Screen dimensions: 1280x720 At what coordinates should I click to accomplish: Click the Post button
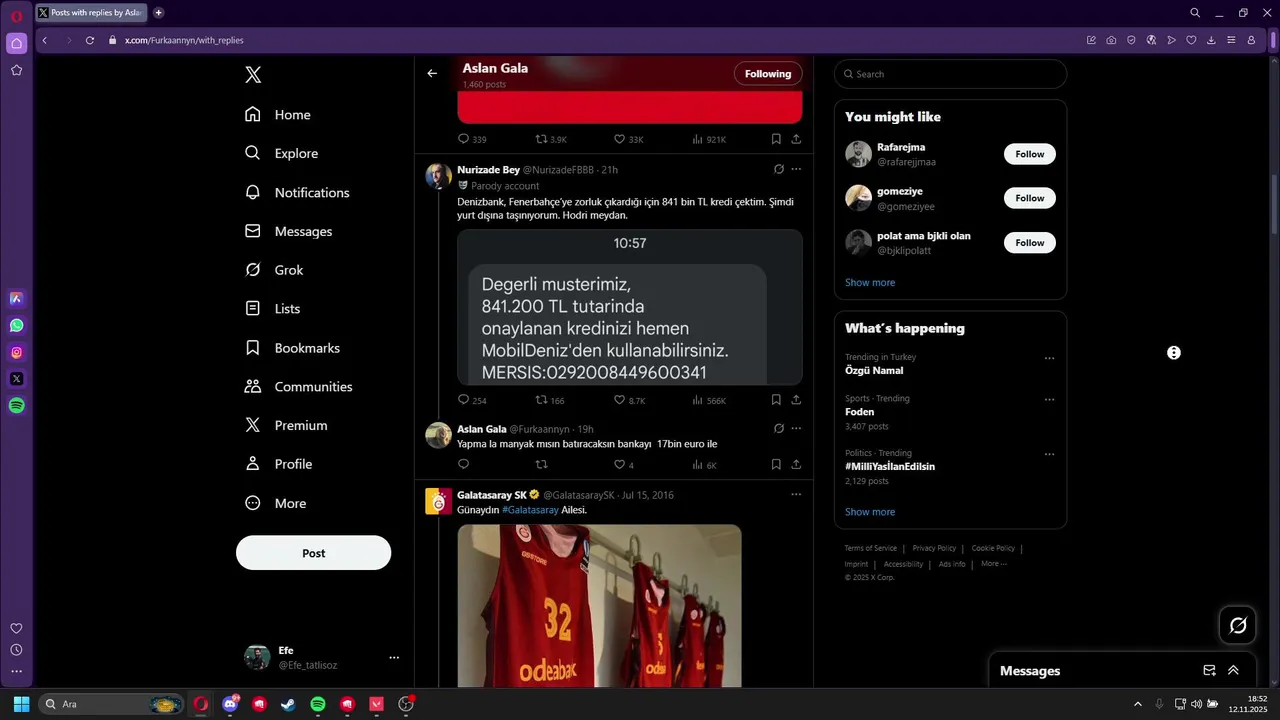tap(313, 553)
